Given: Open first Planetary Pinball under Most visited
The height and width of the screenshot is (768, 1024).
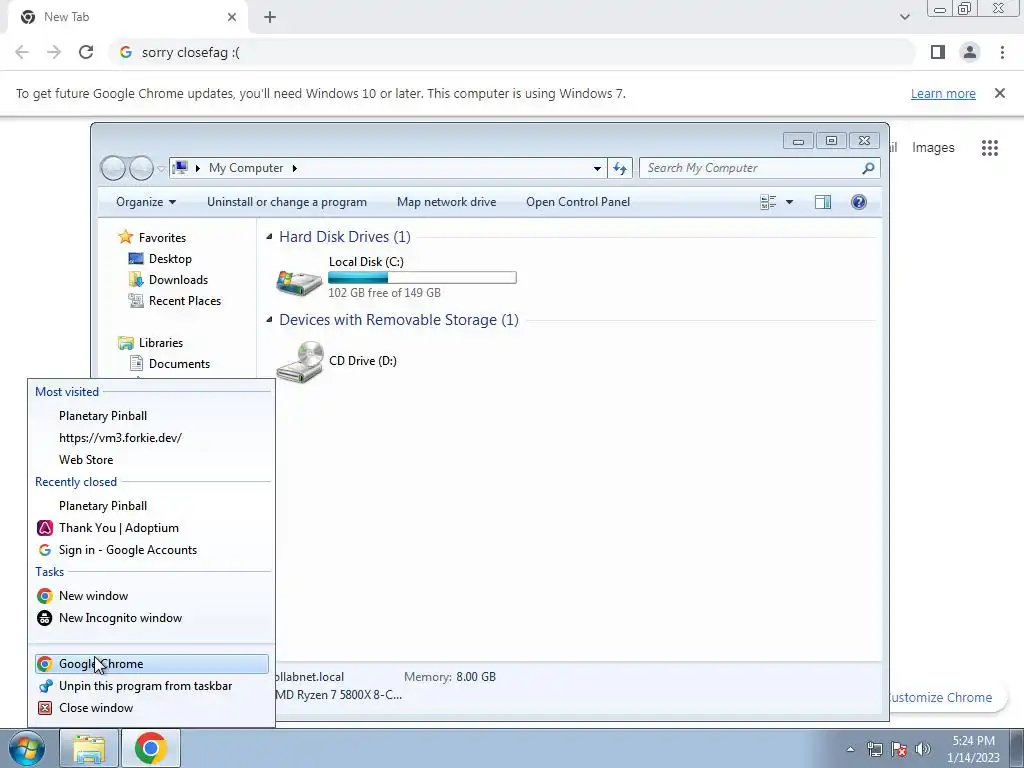Looking at the screenshot, I should click(103, 416).
